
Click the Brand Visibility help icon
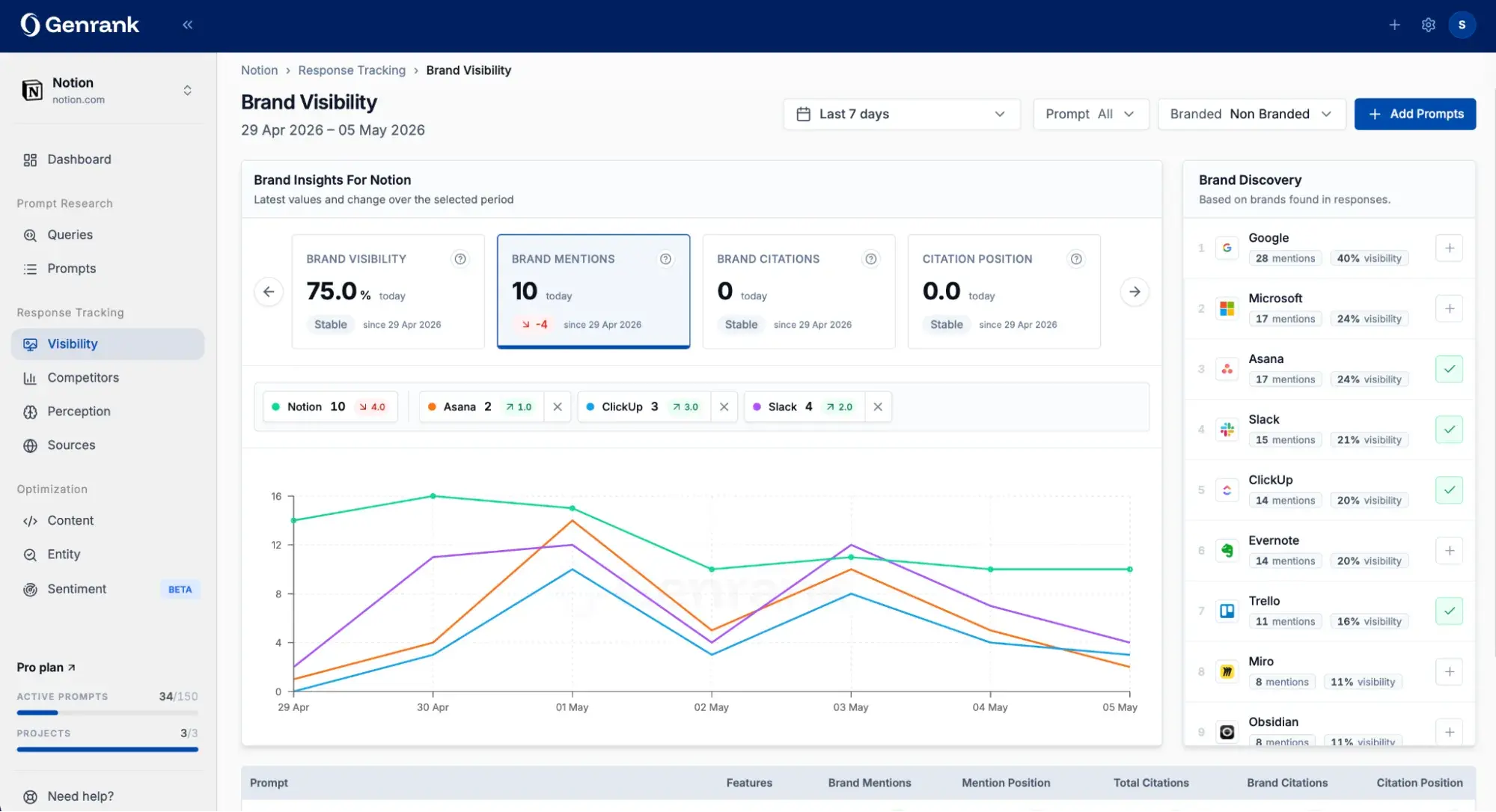coord(460,259)
